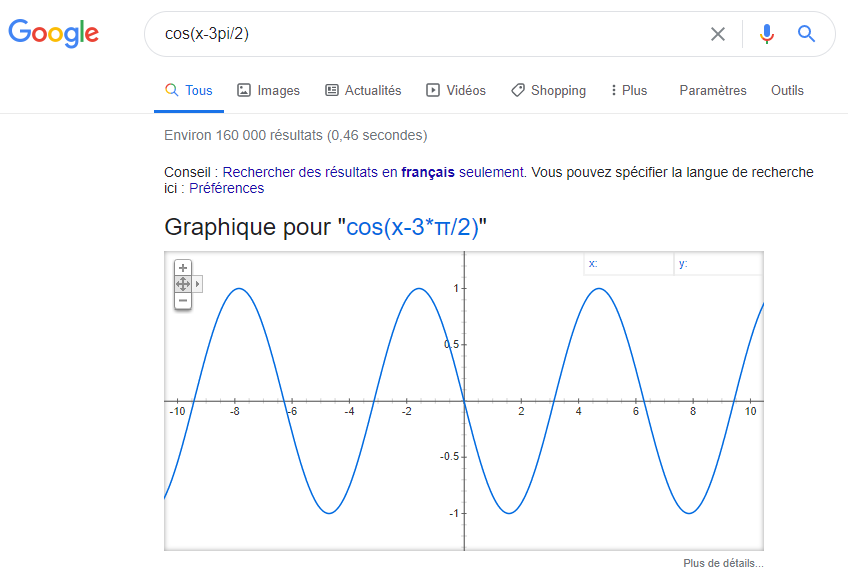848x582 pixels.
Task: Click the blue magnifier search button
Action: coord(806,34)
